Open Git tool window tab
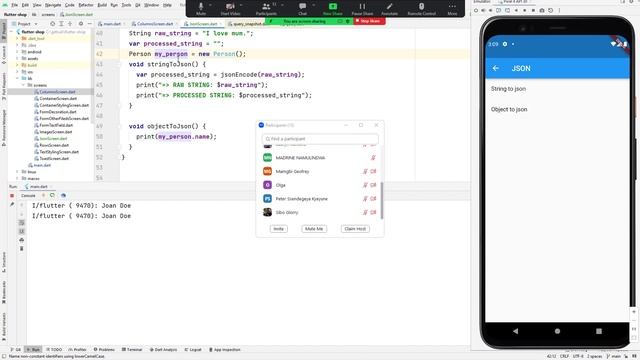The height and width of the screenshot is (360, 640). point(16,350)
